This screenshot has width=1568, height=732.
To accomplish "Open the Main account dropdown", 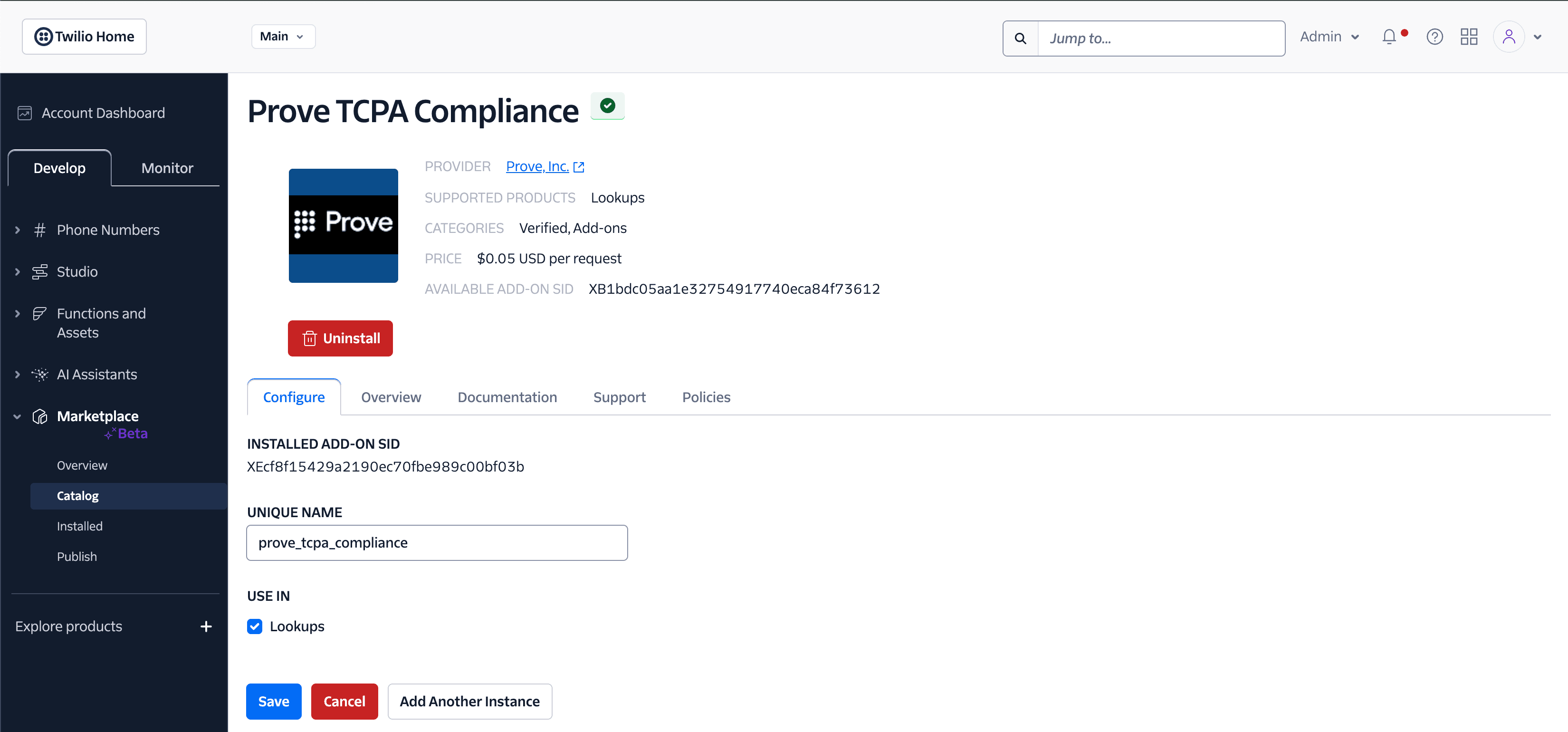I will click(282, 36).
